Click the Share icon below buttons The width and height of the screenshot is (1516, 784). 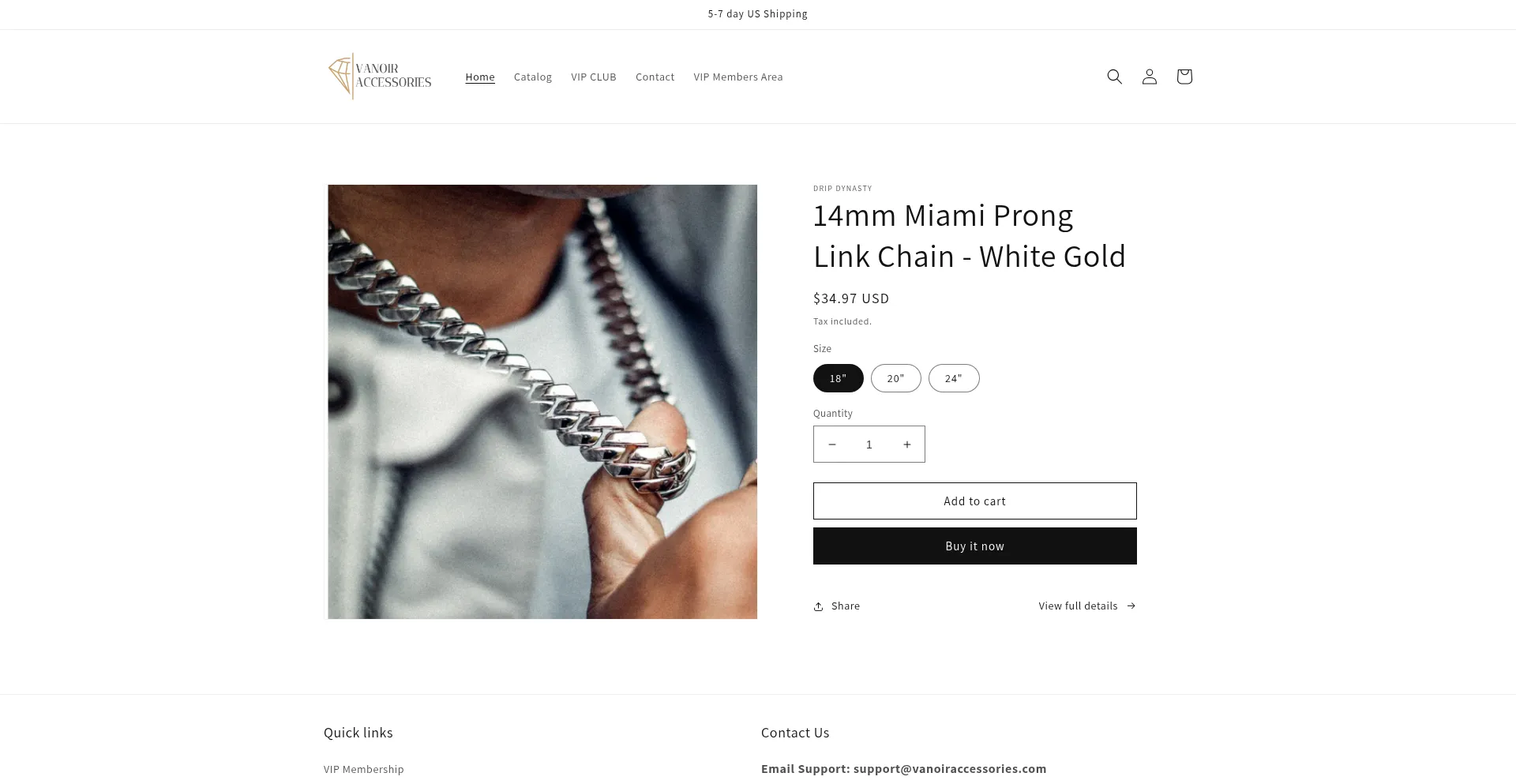(818, 606)
